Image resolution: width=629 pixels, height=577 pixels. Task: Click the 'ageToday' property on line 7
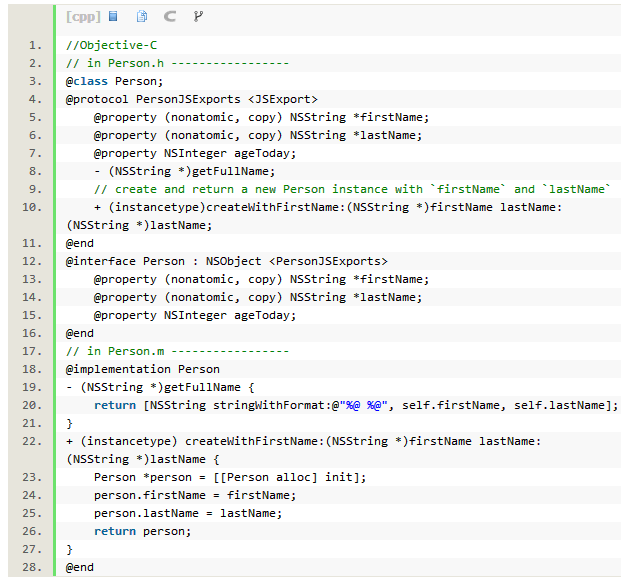pos(263,153)
